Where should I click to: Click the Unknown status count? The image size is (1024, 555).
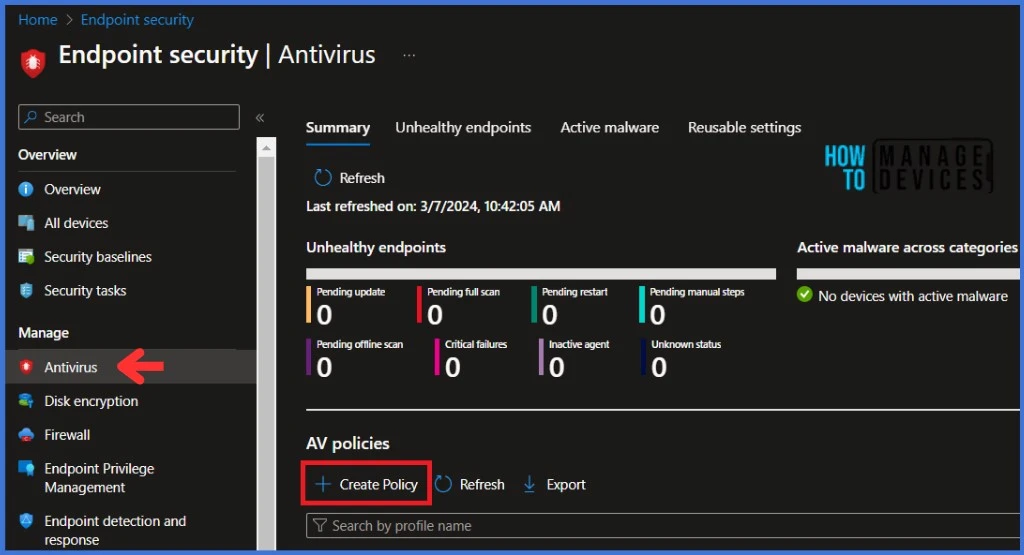click(x=659, y=367)
